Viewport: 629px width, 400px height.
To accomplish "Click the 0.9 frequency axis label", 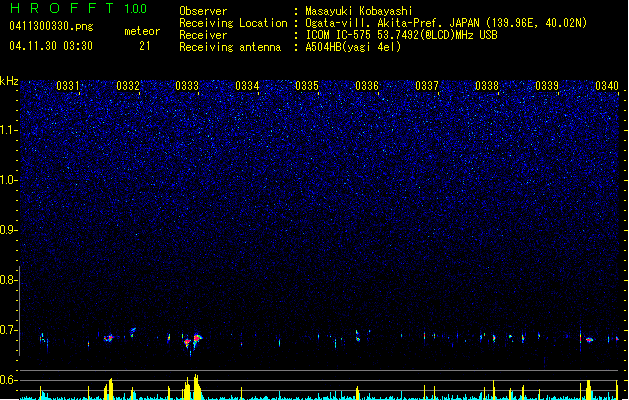I will click(9, 230).
